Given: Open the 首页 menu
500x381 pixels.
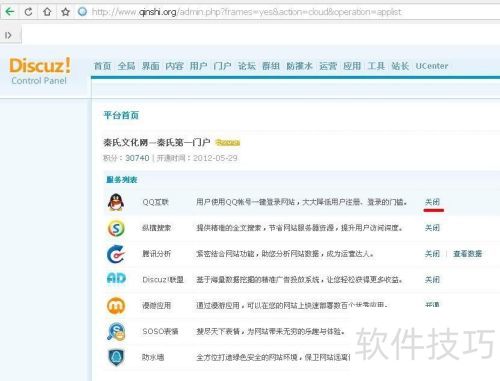Looking at the screenshot, I should tap(102, 66).
